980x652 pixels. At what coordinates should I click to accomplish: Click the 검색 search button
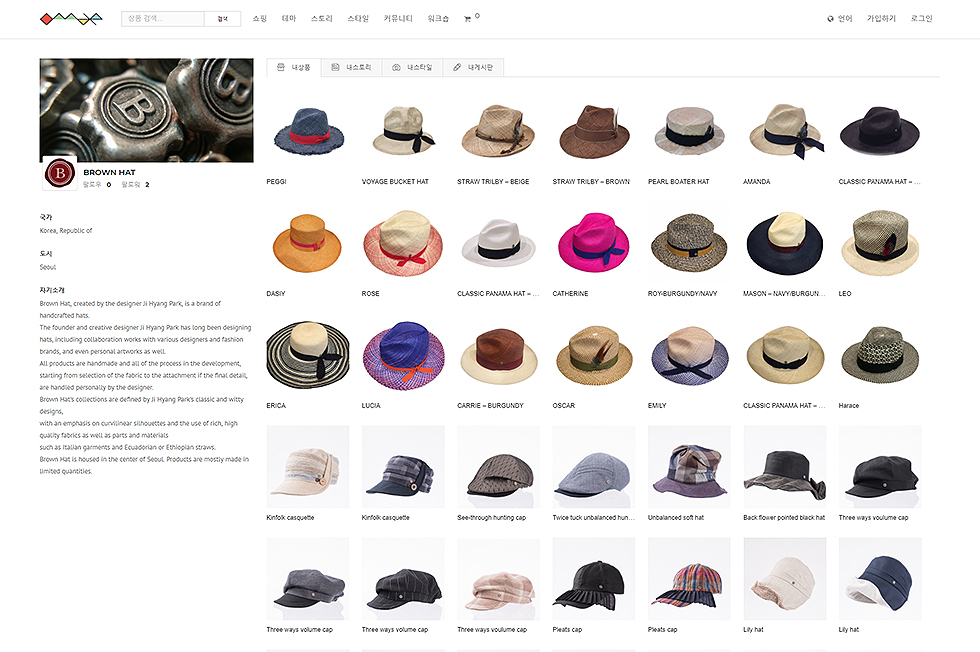click(x=222, y=19)
